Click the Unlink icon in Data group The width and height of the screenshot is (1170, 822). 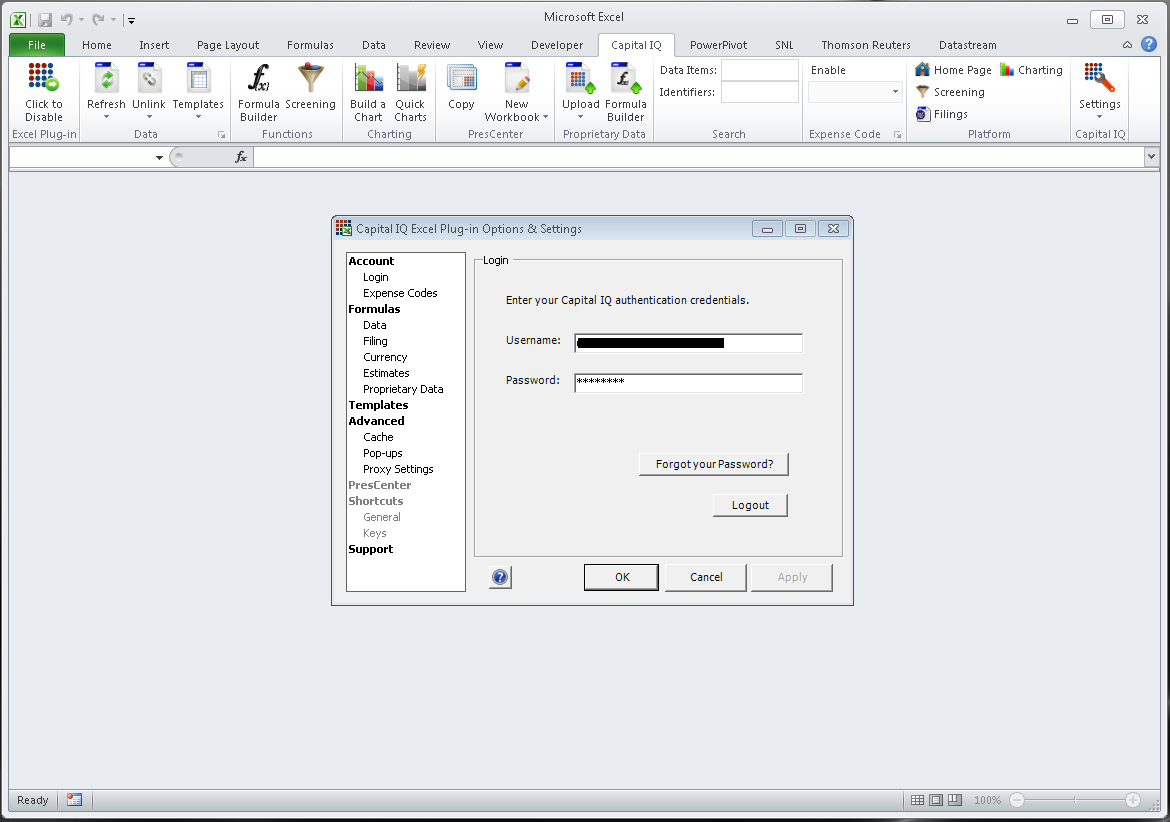pos(149,78)
